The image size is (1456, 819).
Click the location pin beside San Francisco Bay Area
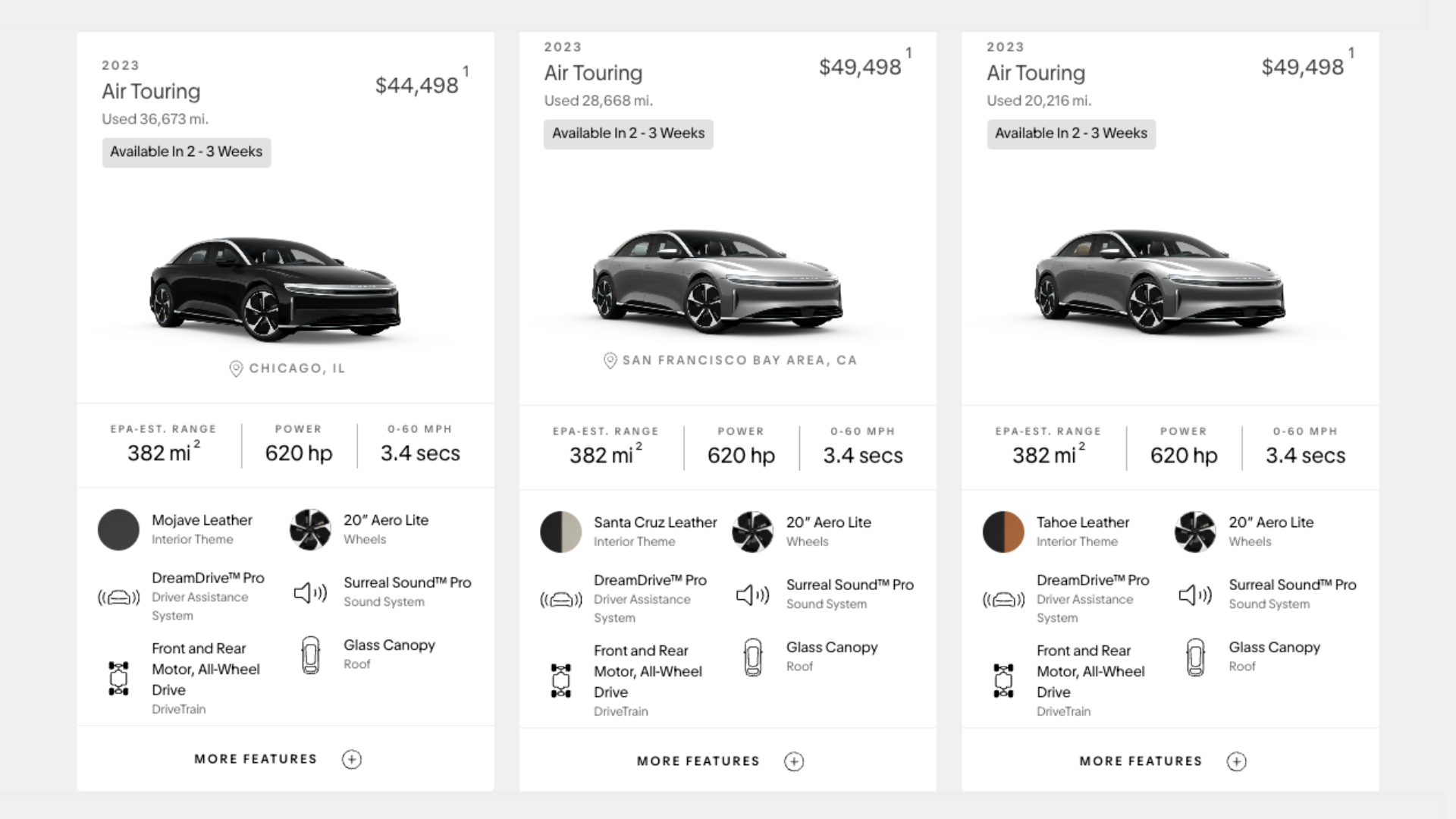pos(610,361)
